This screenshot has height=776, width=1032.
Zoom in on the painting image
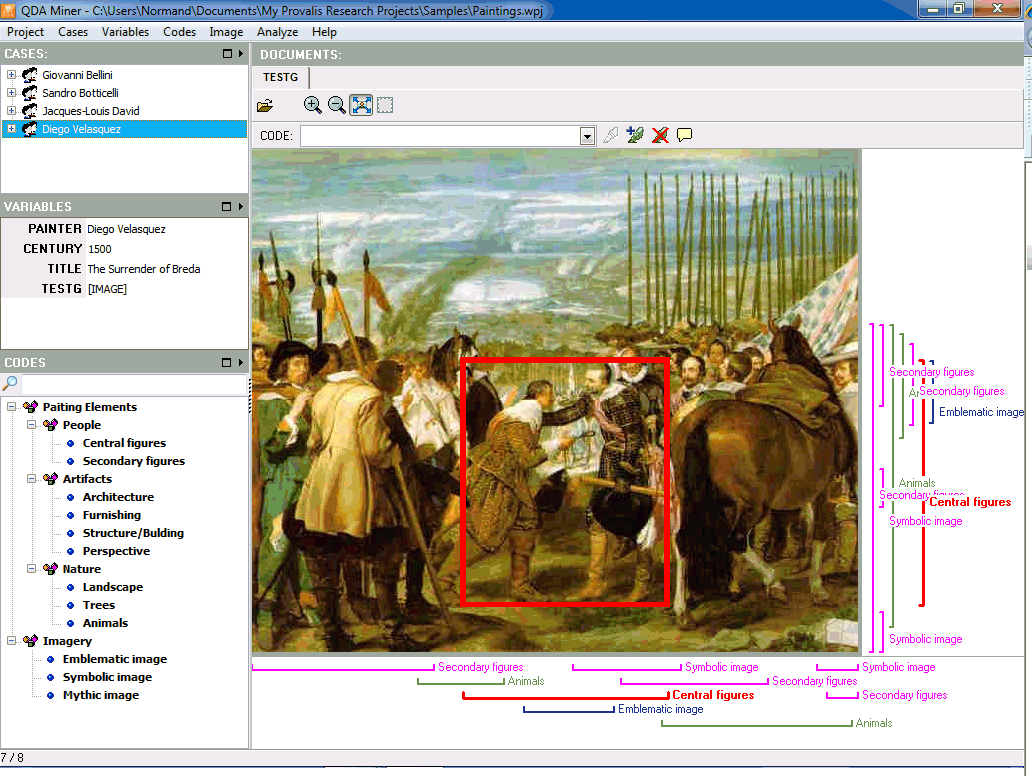pyautogui.click(x=313, y=105)
